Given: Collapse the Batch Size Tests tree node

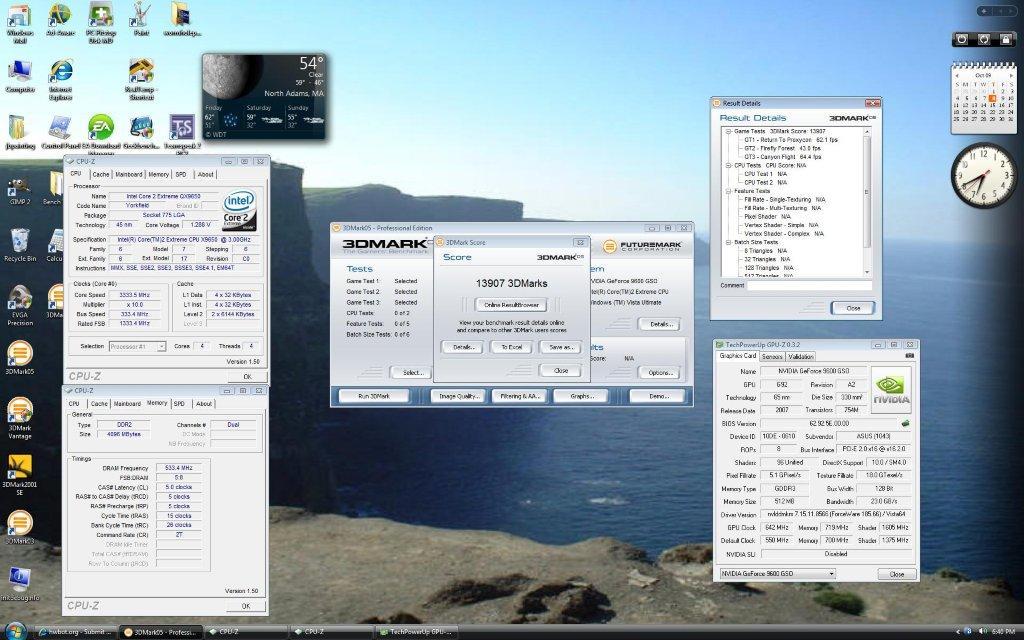Looking at the screenshot, I should click(x=728, y=242).
